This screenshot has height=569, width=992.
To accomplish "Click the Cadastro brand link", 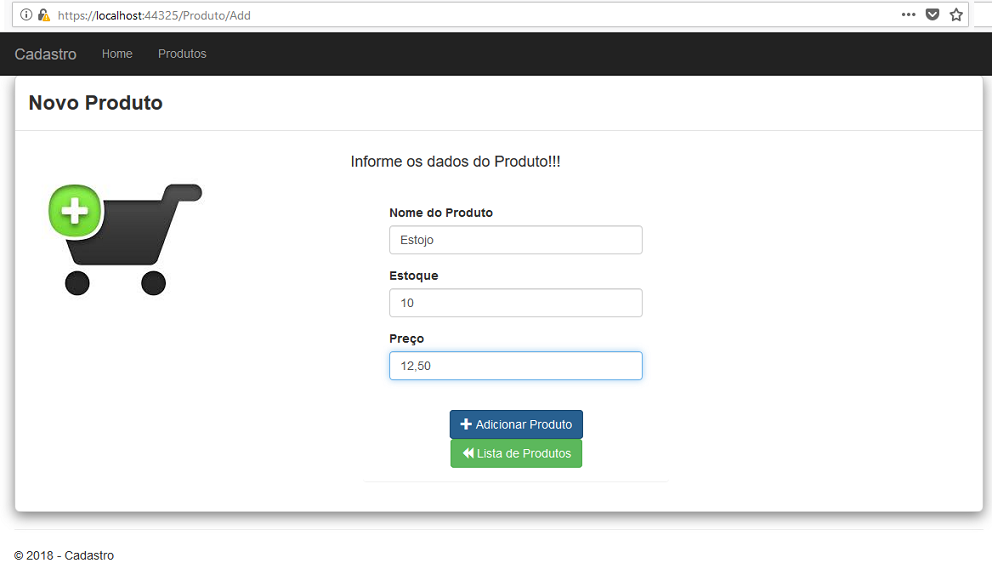I will tap(46, 54).
